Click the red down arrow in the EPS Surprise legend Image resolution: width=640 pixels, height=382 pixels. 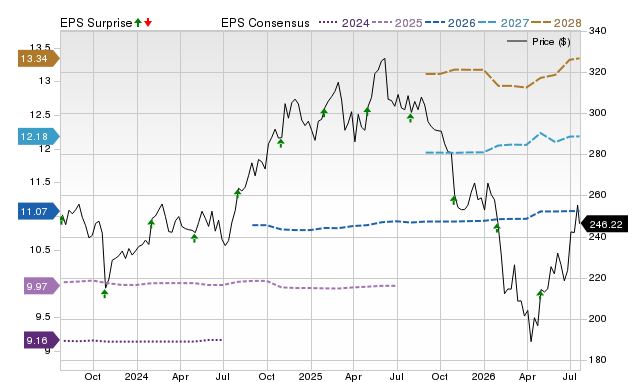coord(148,23)
